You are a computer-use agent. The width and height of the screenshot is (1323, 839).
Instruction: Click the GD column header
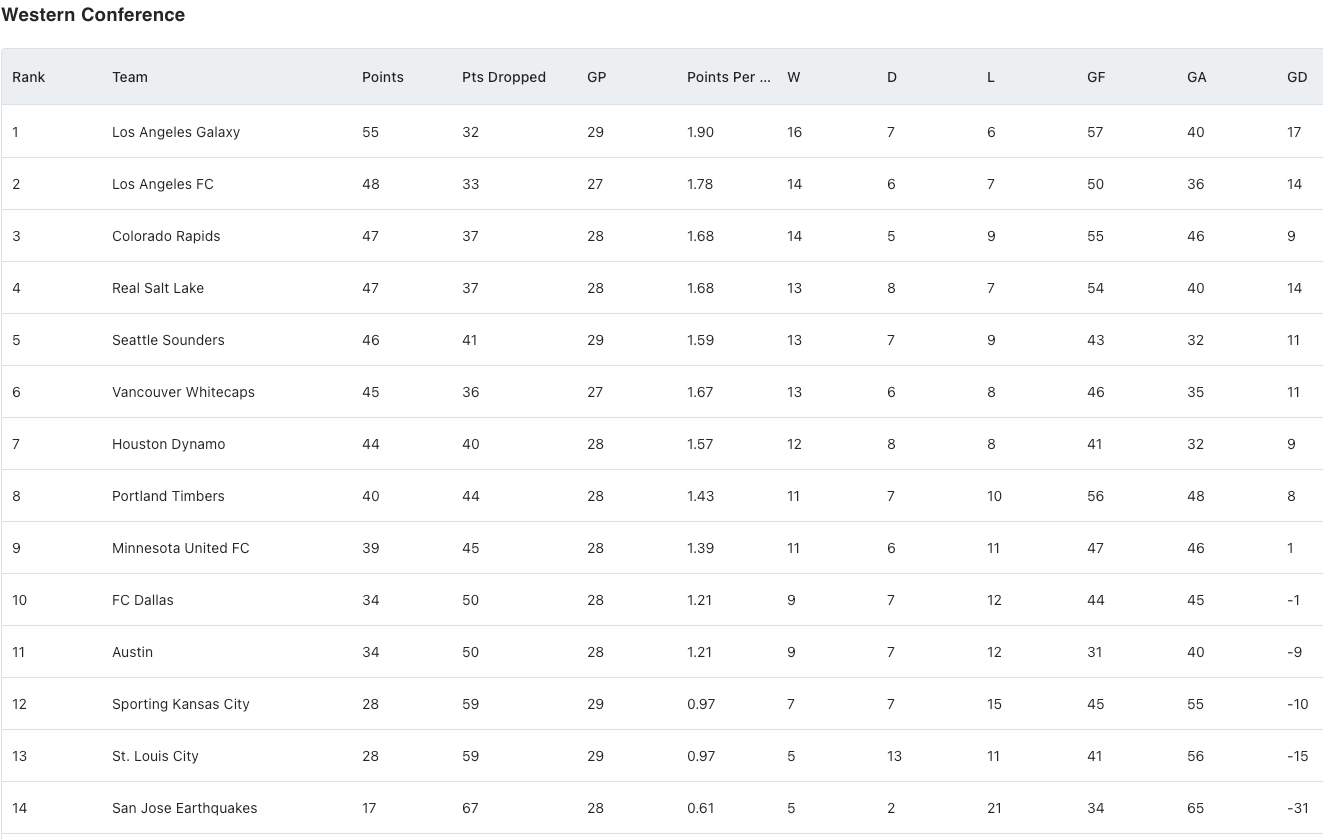coord(1297,77)
